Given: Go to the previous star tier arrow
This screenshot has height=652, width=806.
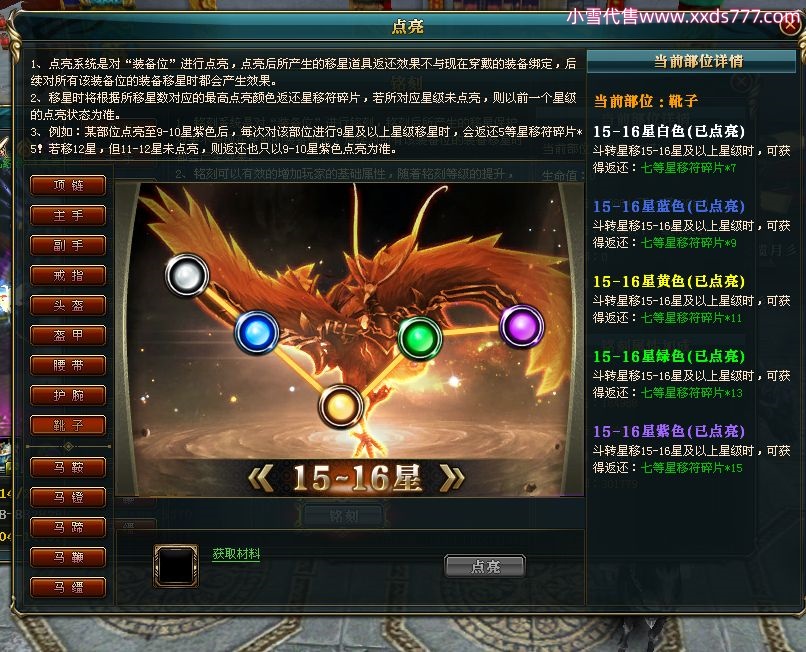Looking at the screenshot, I should coord(261,478).
